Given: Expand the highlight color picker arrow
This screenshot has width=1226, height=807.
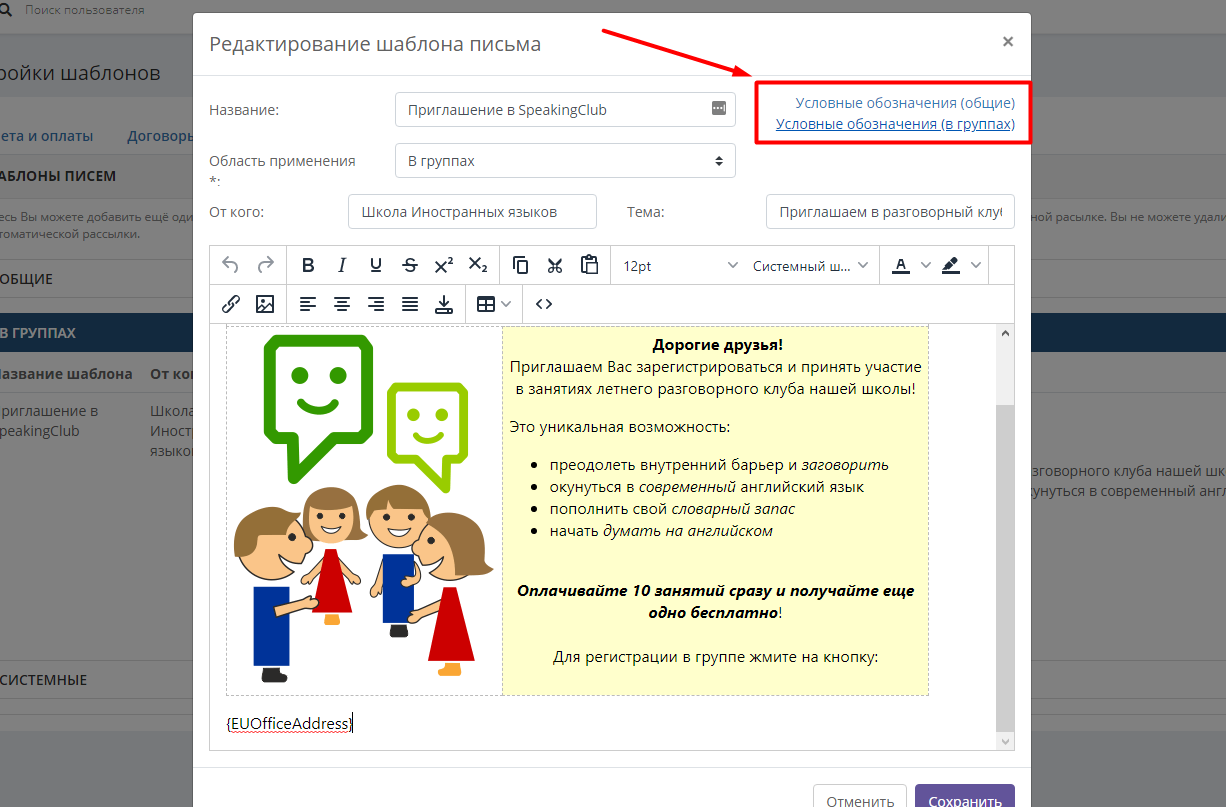Looking at the screenshot, I should 976,265.
